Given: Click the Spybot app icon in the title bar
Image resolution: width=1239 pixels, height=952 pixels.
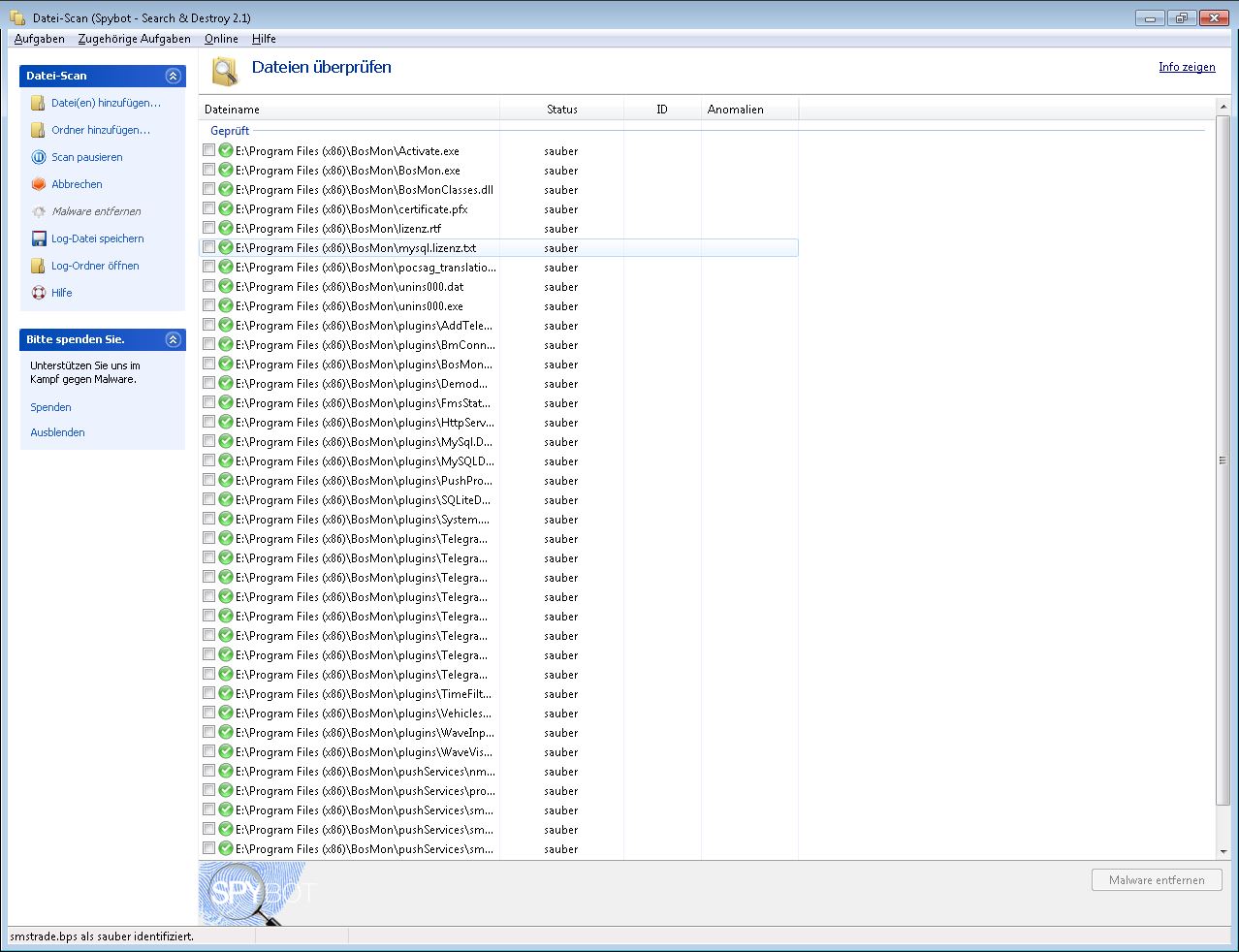Looking at the screenshot, I should (17, 17).
